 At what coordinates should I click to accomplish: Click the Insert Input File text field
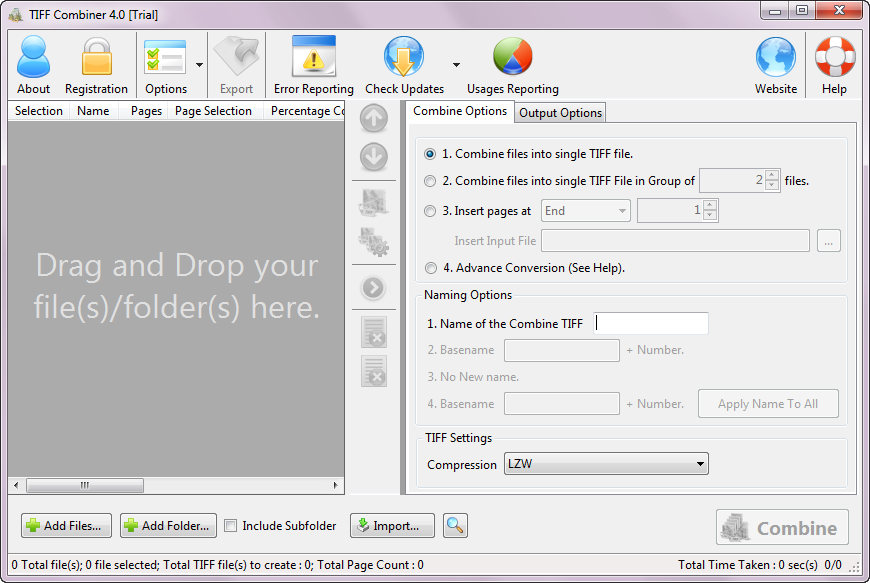pos(675,241)
